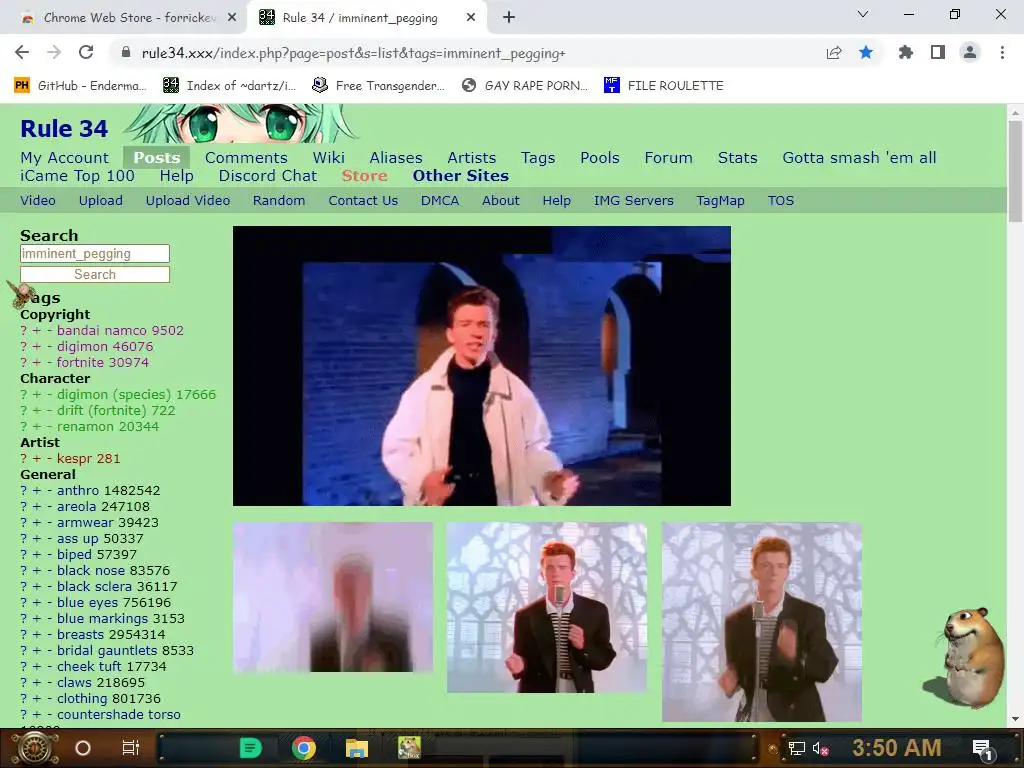Viewport: 1024px width, 768px height.
Task: Click the Search button under the input
Action: (95, 274)
